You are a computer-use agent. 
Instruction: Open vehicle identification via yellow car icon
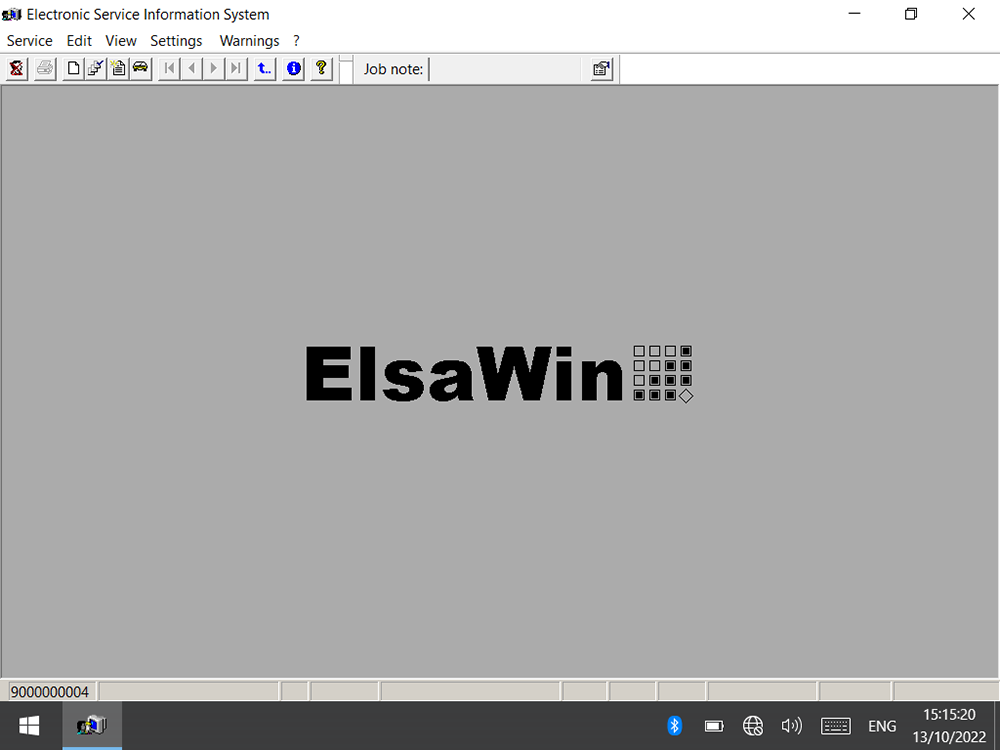pyautogui.click(x=140, y=68)
